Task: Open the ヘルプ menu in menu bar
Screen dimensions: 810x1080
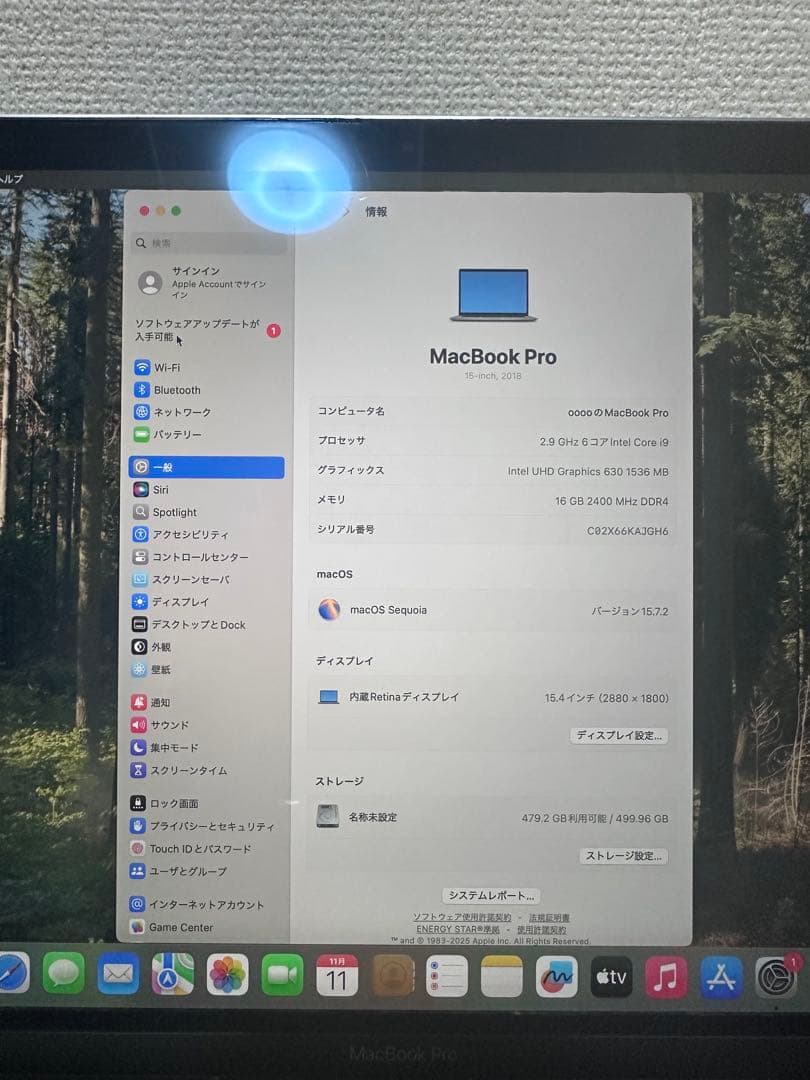Action: point(11,178)
